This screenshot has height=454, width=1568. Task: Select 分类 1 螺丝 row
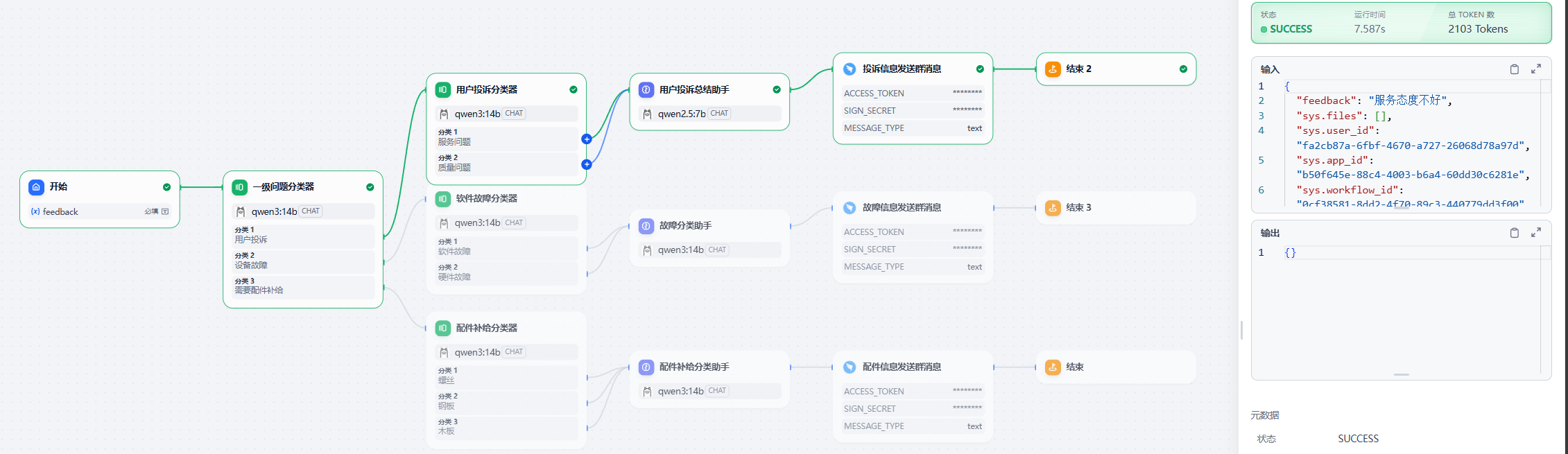(x=506, y=376)
